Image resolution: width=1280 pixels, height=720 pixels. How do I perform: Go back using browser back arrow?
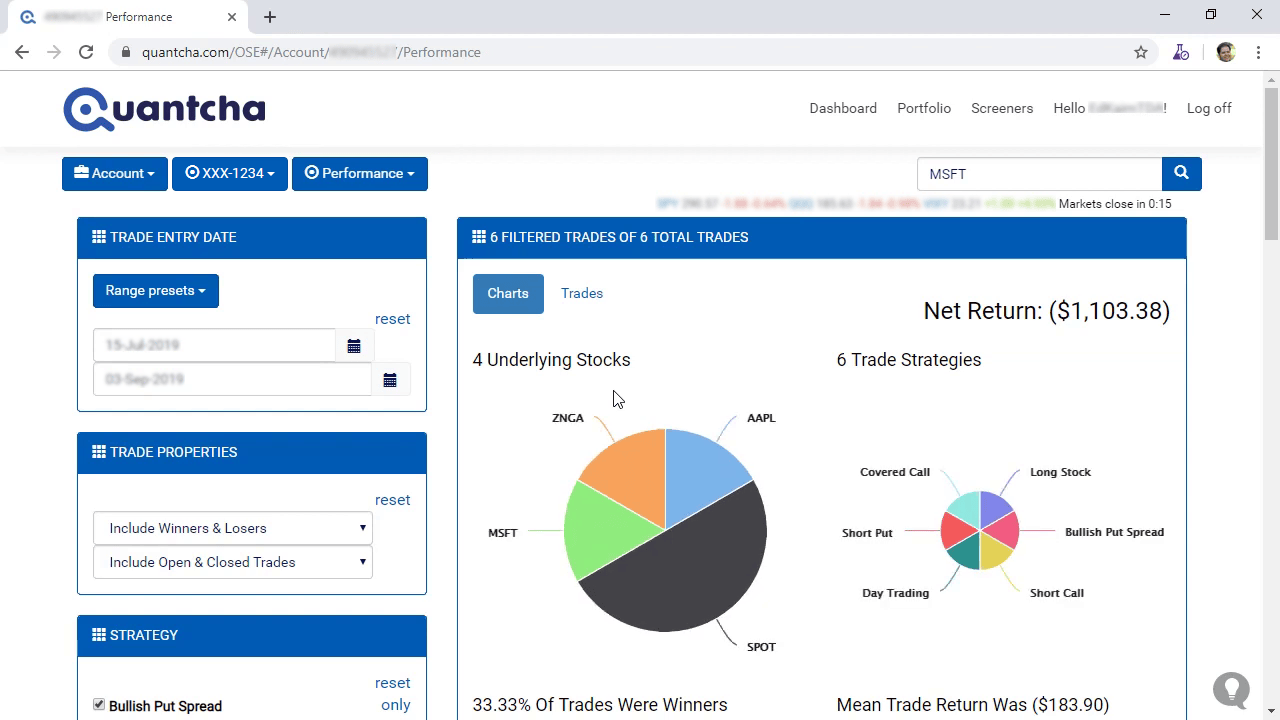22,52
